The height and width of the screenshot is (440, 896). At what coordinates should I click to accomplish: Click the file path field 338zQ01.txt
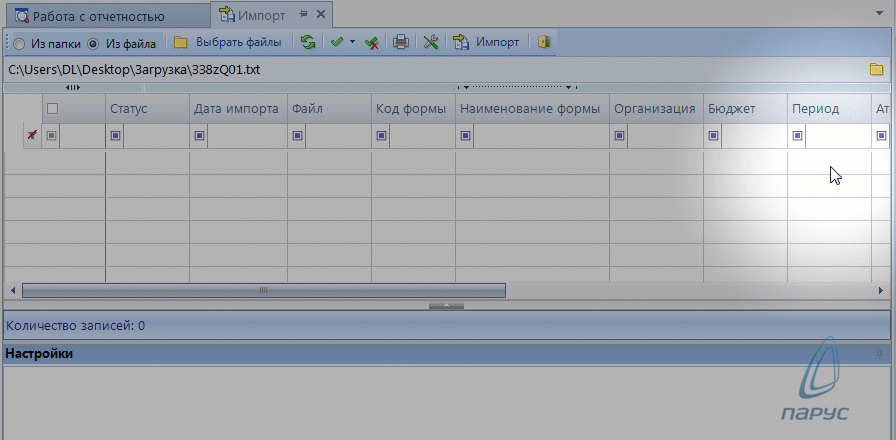[434, 70]
